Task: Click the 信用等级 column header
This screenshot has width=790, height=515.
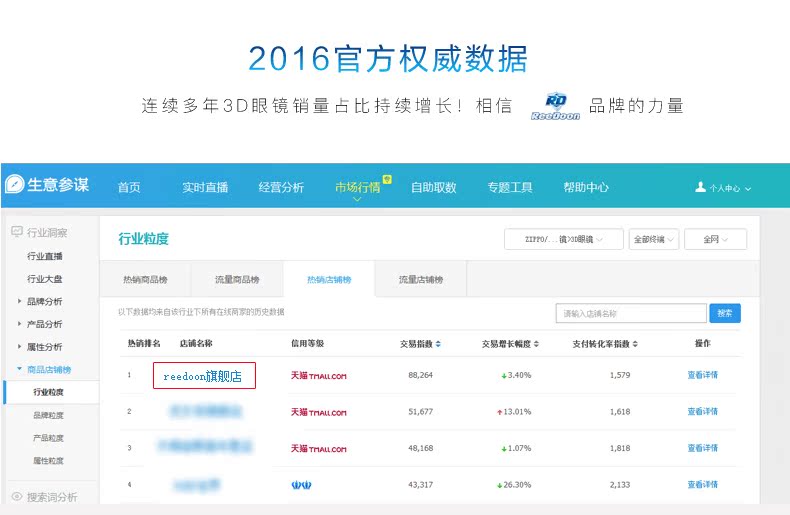Action: tap(307, 343)
